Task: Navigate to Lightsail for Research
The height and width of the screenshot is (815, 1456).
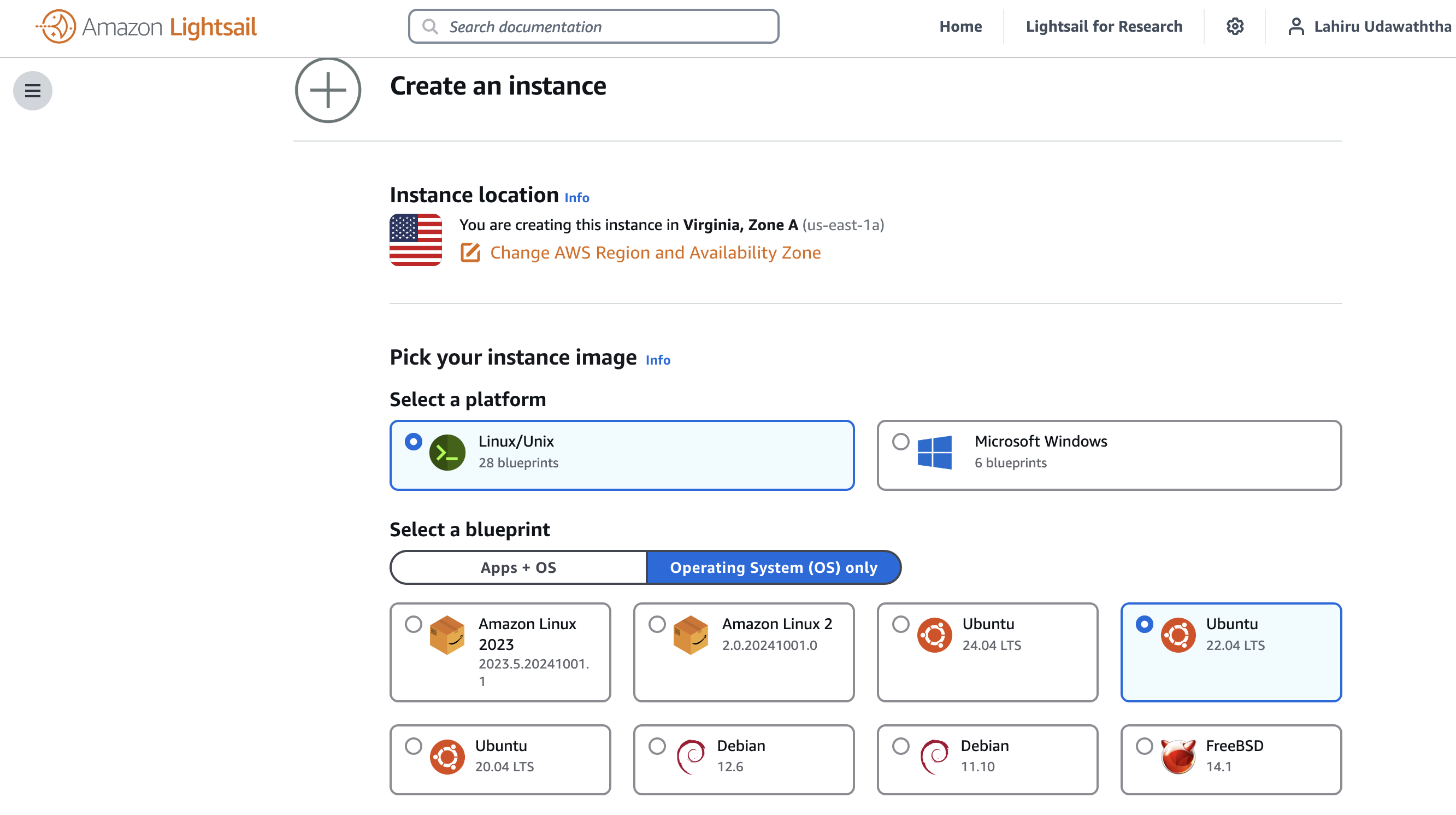Action: click(x=1105, y=26)
